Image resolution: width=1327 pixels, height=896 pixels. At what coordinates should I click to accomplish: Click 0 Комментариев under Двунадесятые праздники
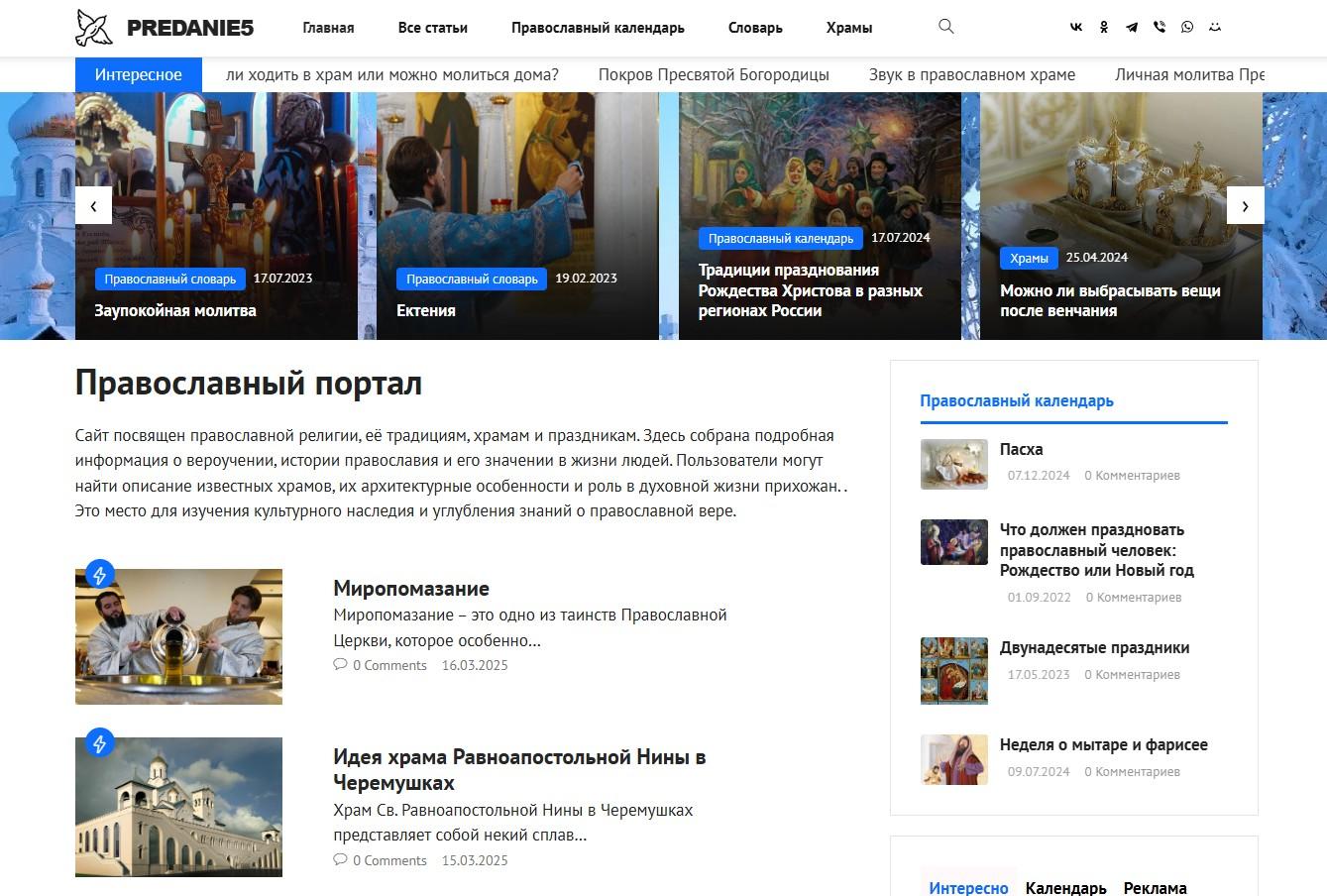pos(1132,675)
